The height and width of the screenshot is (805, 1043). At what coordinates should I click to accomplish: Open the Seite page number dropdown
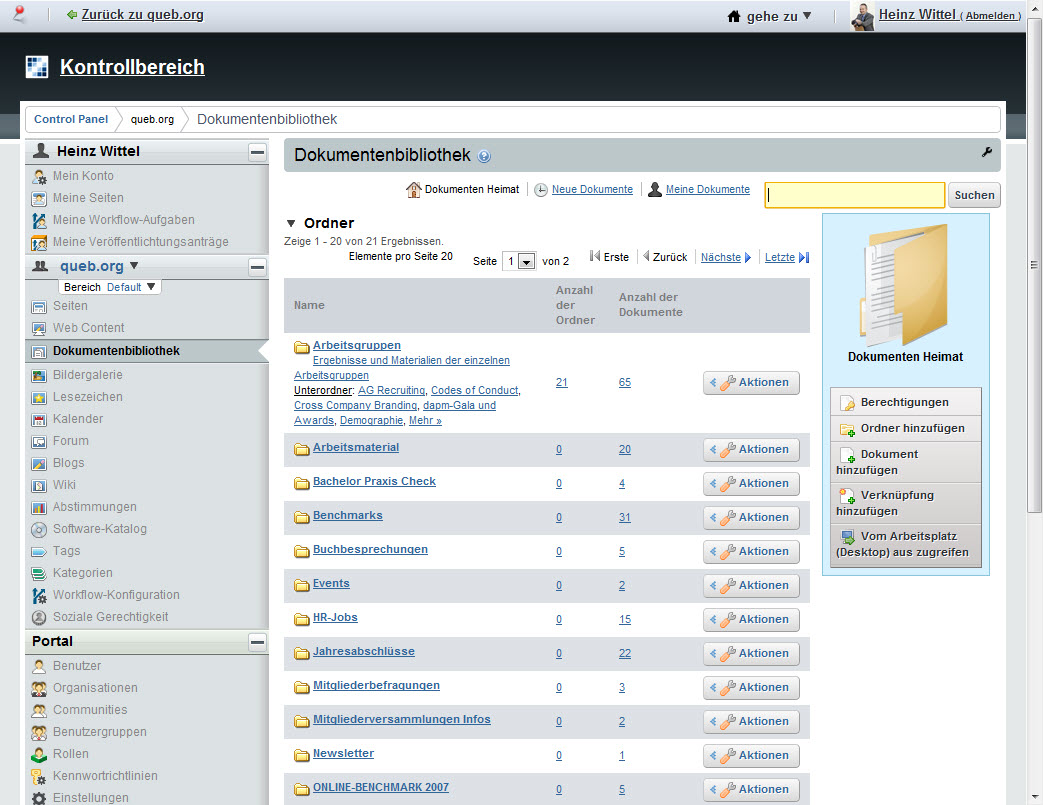coord(519,261)
